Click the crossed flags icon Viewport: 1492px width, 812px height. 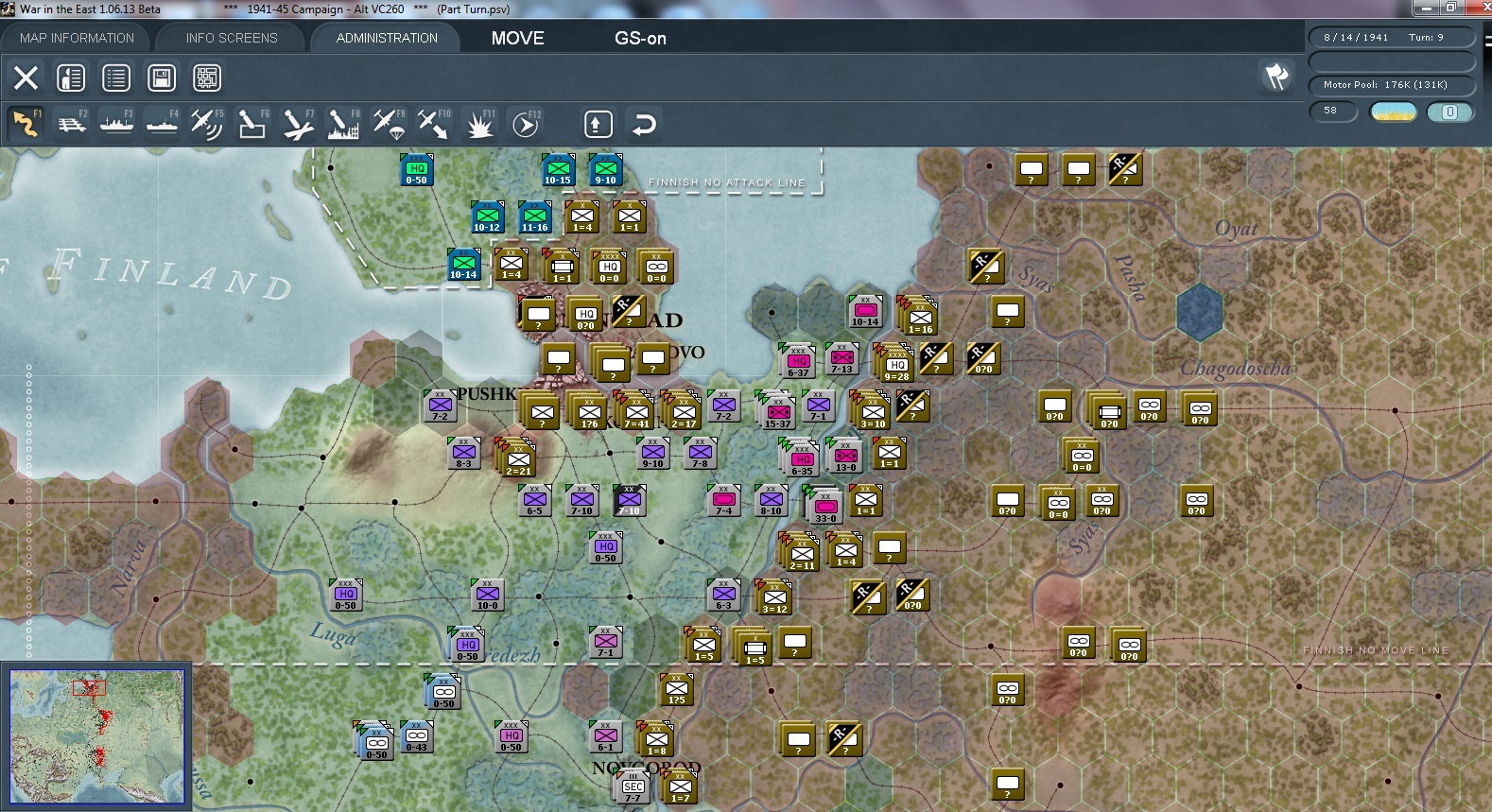click(1276, 77)
